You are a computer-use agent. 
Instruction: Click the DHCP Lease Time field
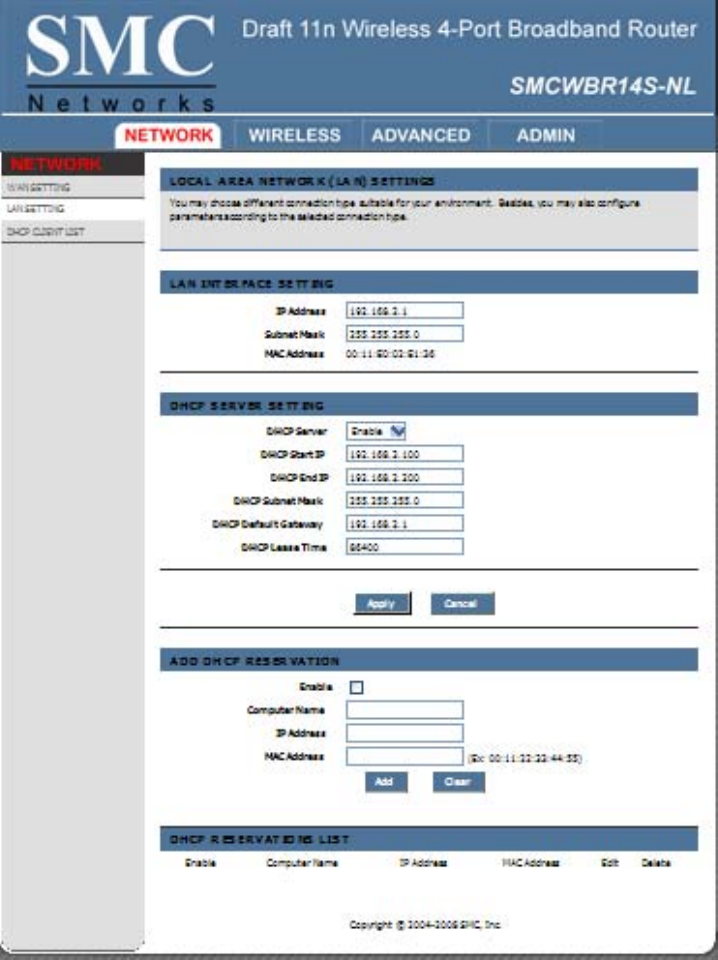point(405,547)
